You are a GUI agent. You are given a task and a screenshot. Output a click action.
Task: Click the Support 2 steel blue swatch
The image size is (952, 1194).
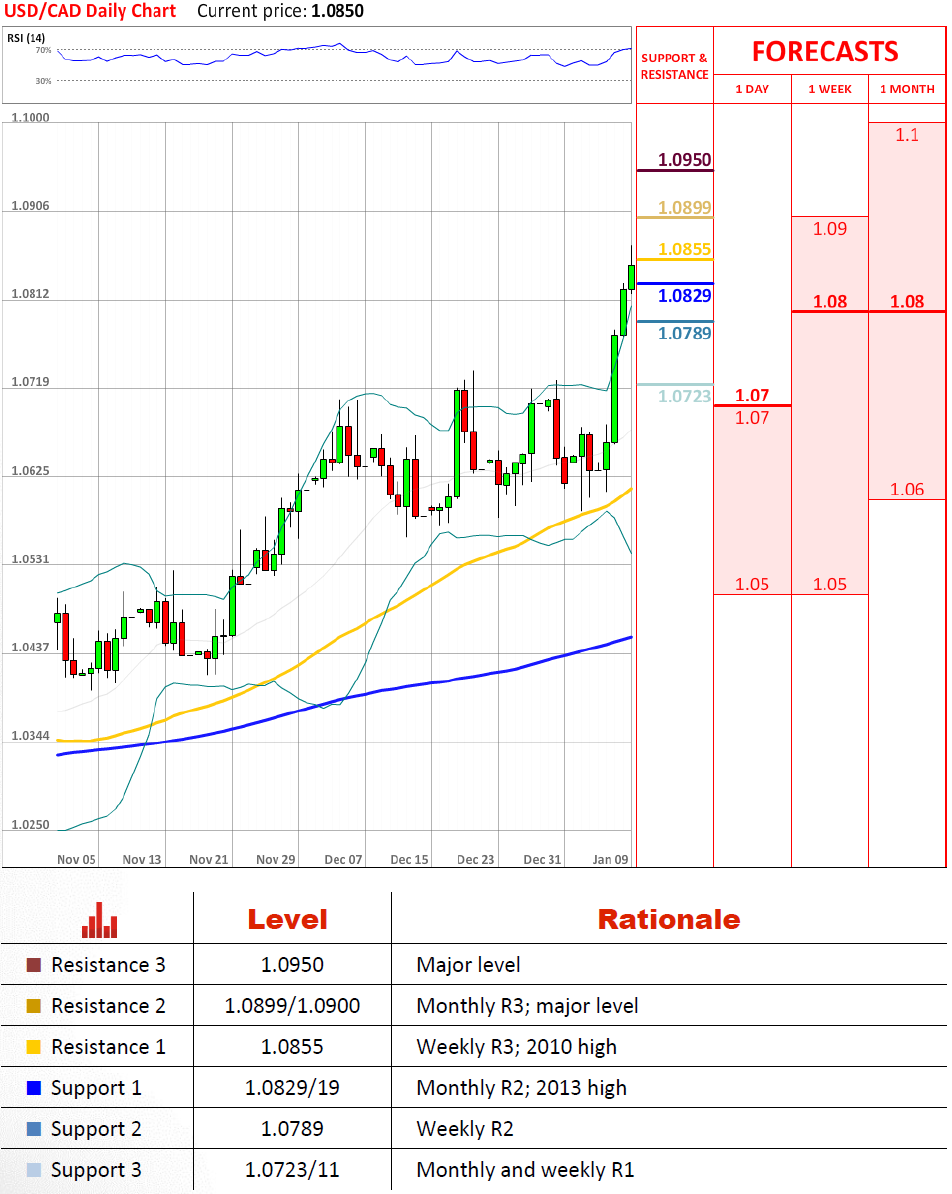coord(34,1129)
